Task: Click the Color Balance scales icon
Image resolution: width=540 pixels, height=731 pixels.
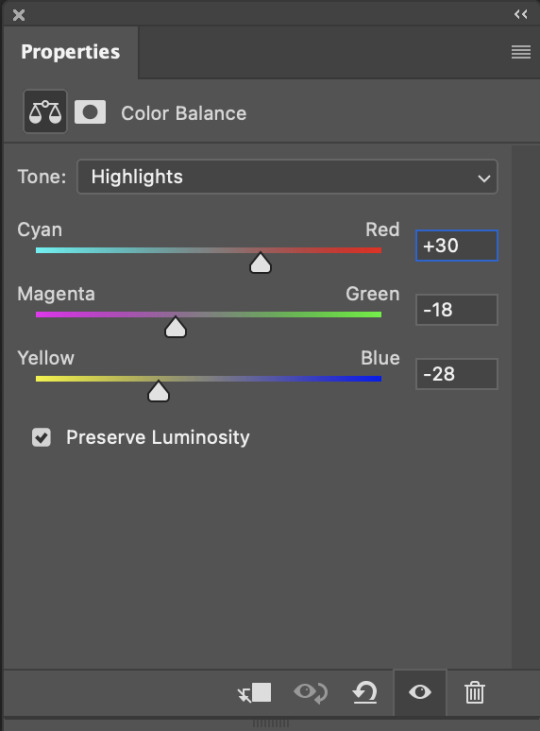Action: pyautogui.click(x=45, y=112)
